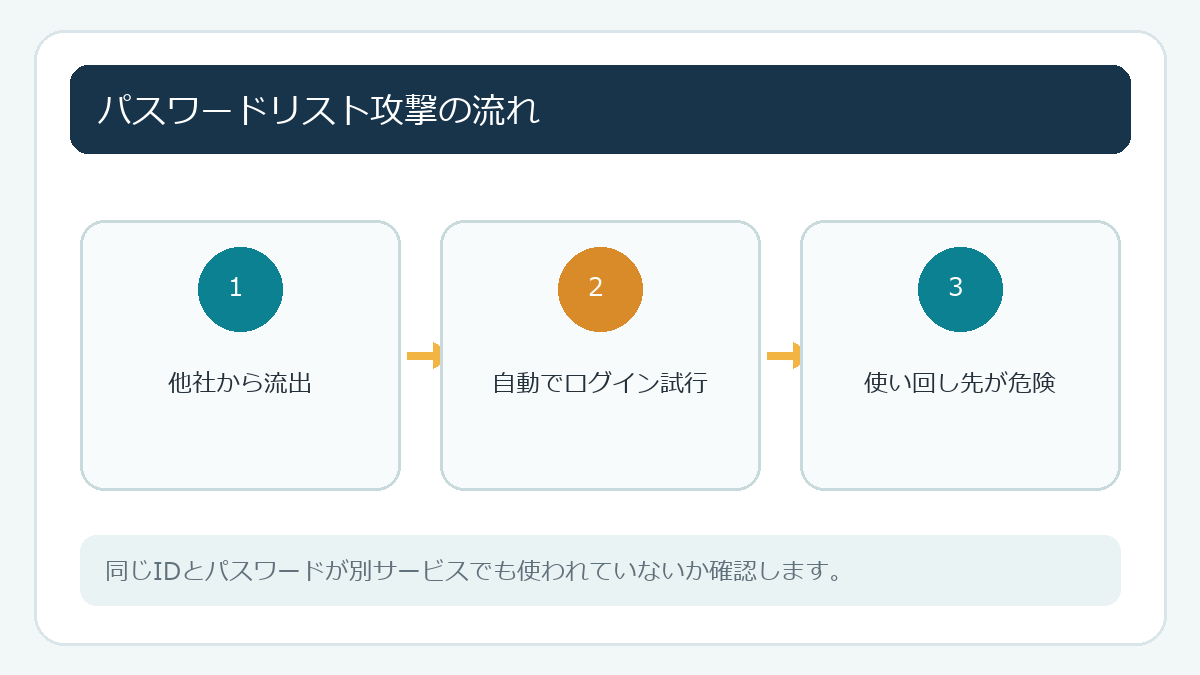Viewport: 1200px width, 675px height.
Task: Select the teal step 1 circle
Action: tap(240, 289)
